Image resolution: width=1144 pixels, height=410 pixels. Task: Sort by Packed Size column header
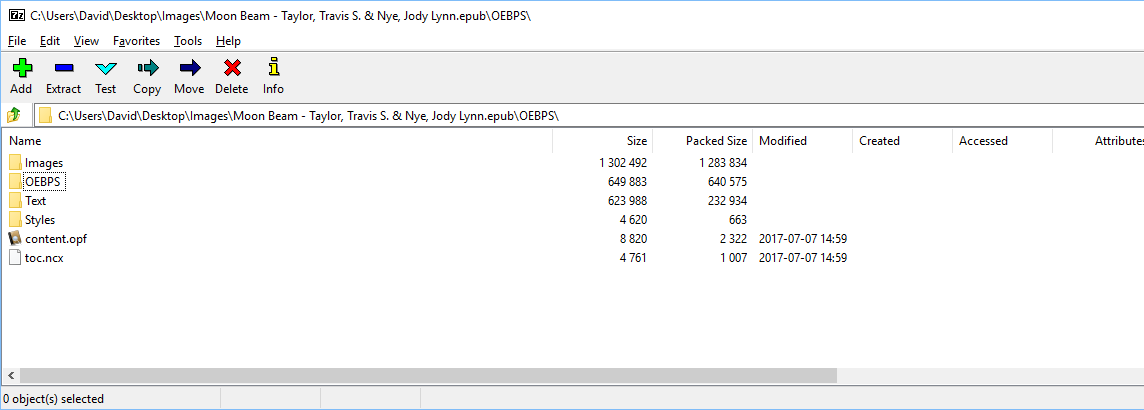pos(716,141)
